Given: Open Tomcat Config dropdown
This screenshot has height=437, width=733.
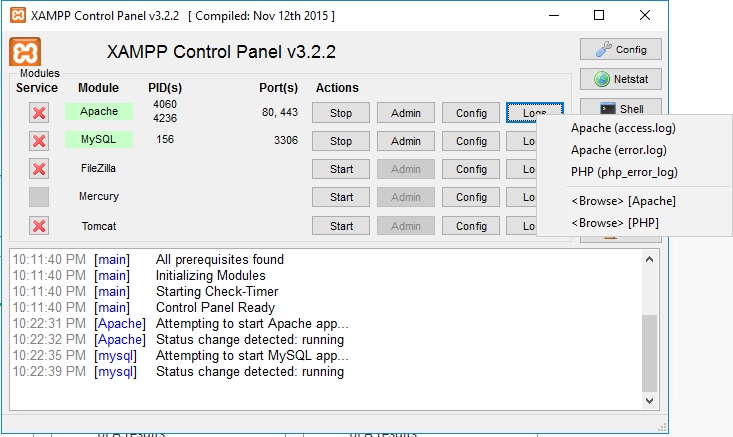Looking at the screenshot, I should 471,226.
